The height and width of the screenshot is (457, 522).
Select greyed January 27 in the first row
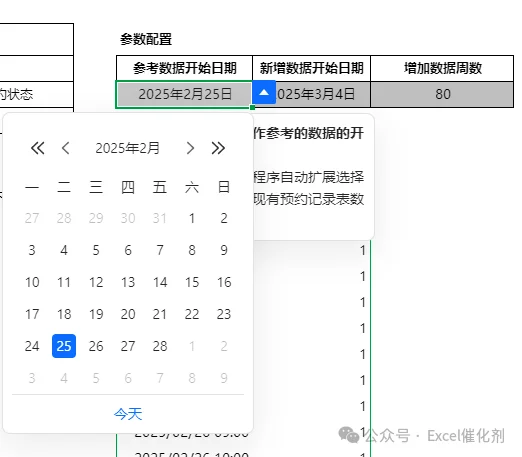[32, 218]
